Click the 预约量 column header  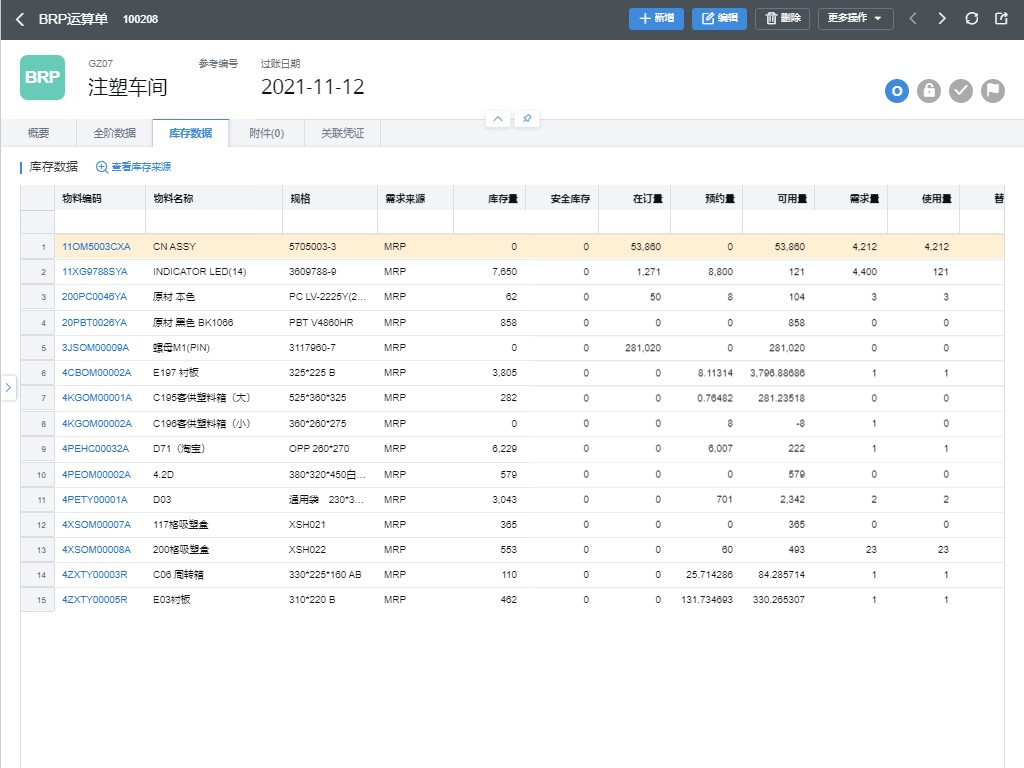click(706, 199)
